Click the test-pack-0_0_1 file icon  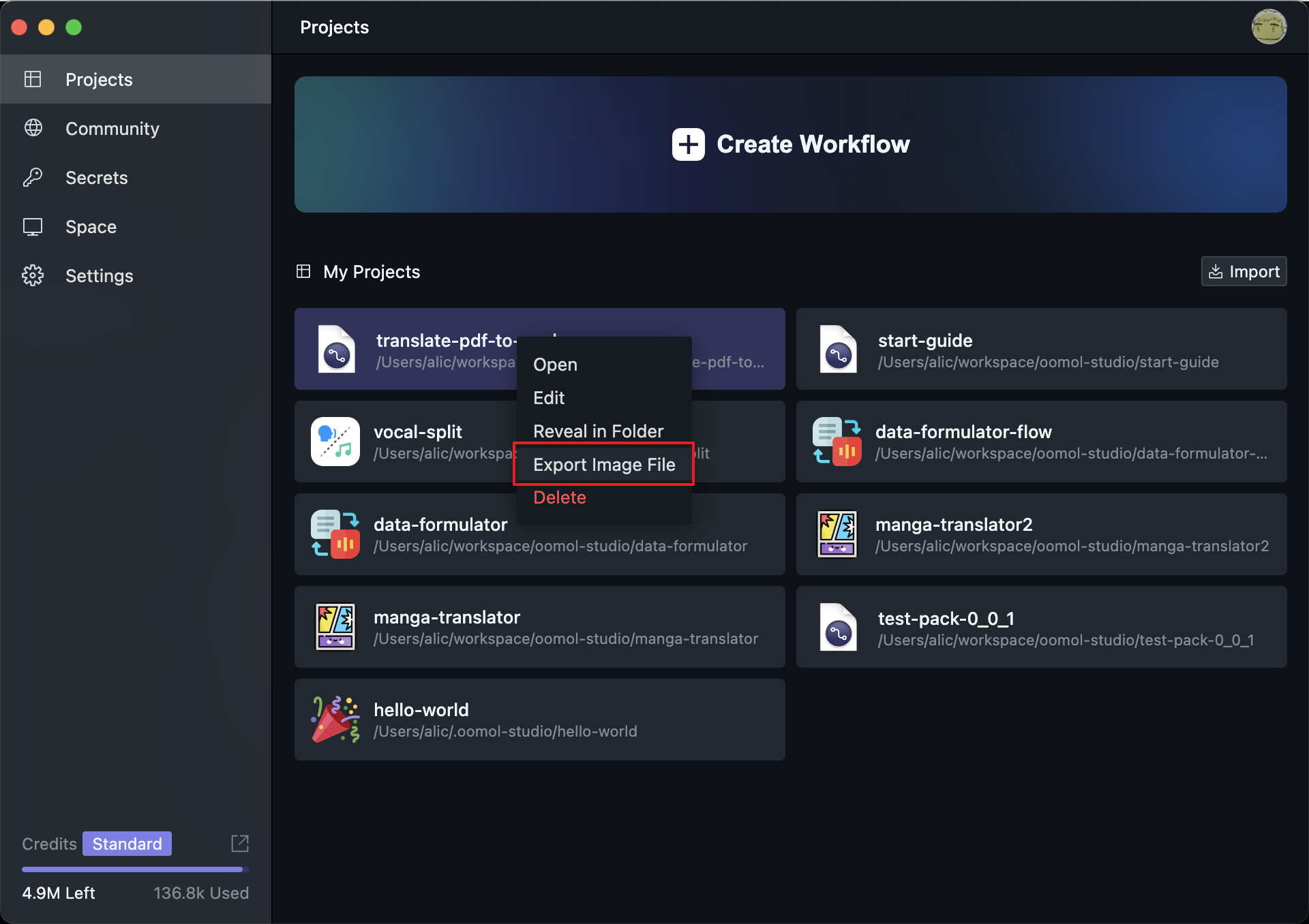click(x=838, y=627)
